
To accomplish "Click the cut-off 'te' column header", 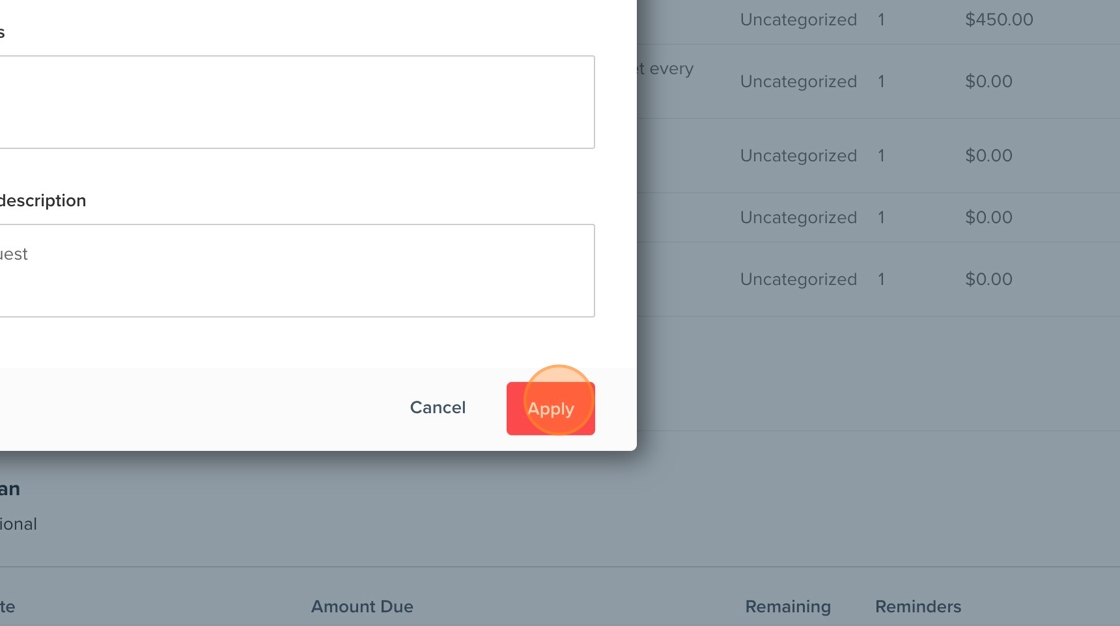I will [x=7, y=606].
